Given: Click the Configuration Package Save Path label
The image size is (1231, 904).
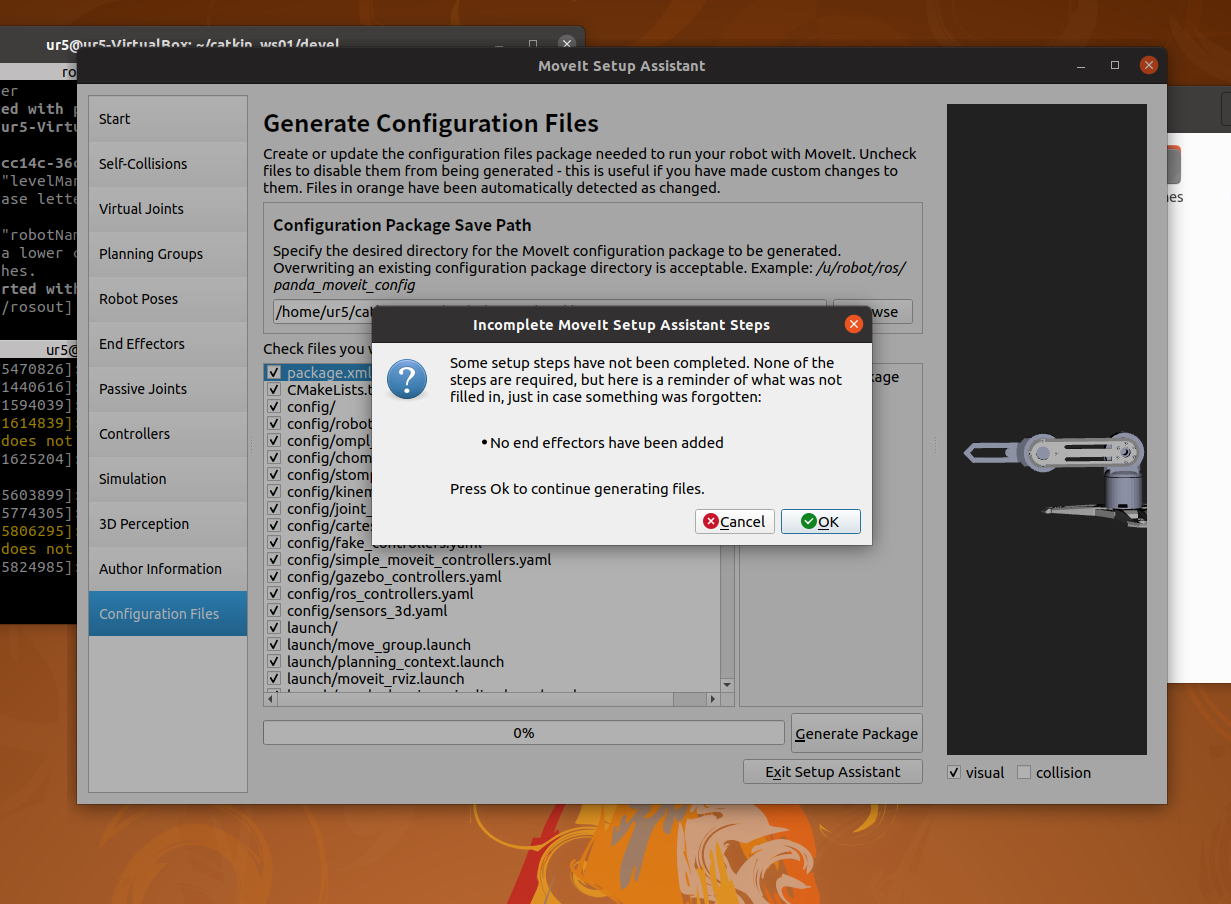Looking at the screenshot, I should coord(402,225).
